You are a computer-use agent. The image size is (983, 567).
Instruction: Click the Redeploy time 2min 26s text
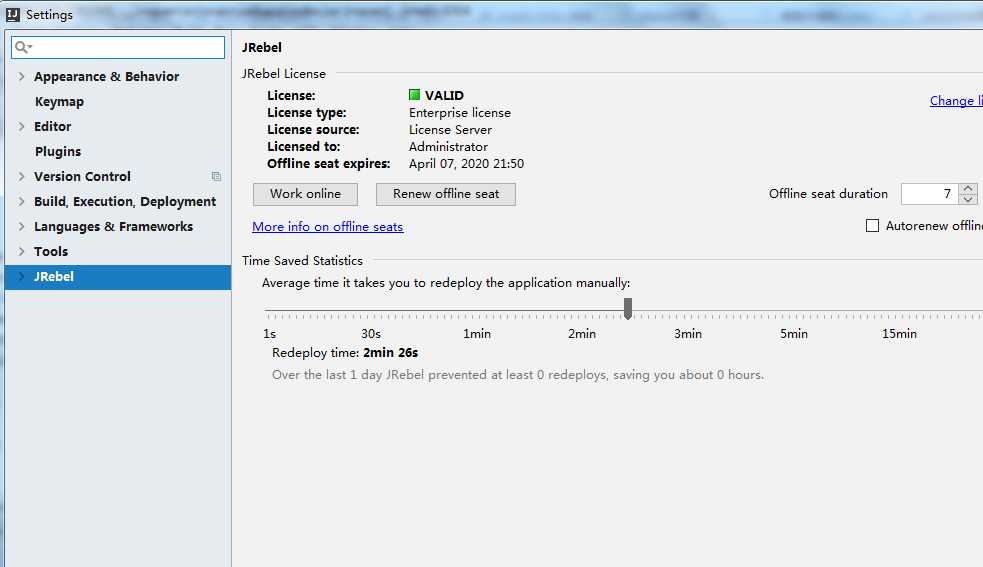click(345, 353)
